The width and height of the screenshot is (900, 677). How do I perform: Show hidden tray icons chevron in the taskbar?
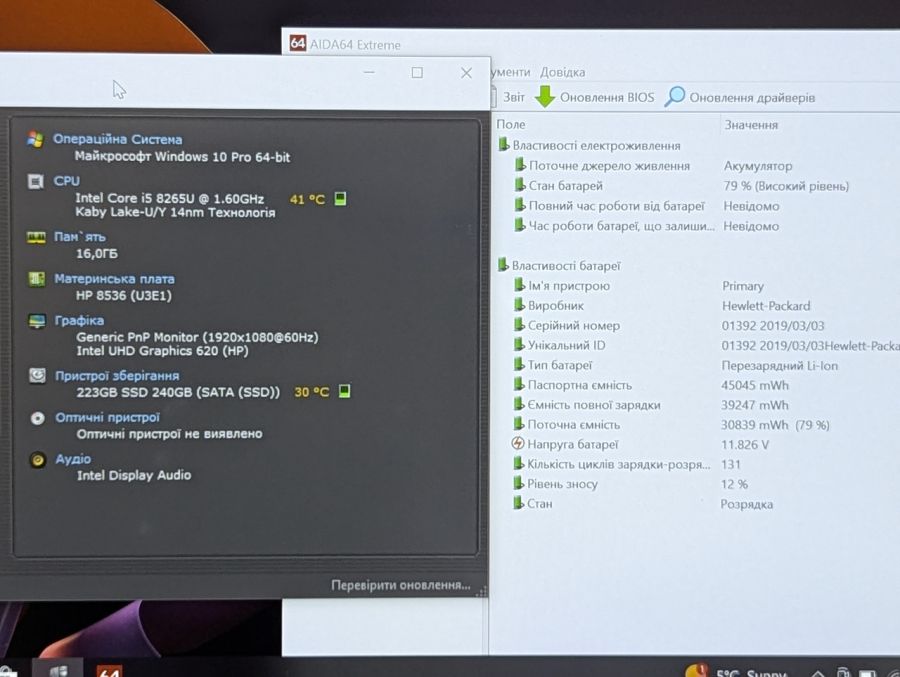coord(818,673)
